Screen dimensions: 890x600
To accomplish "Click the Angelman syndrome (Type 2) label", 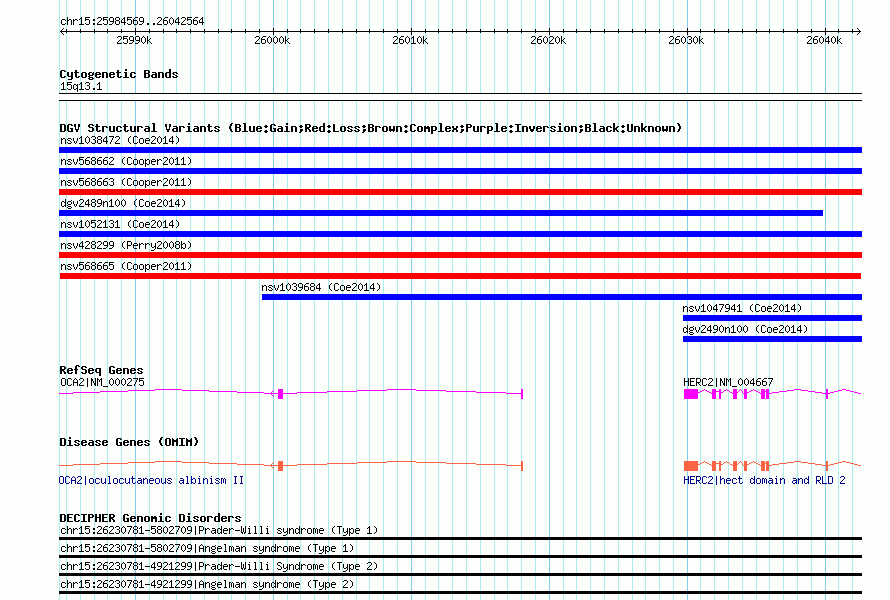I will click(207, 585).
